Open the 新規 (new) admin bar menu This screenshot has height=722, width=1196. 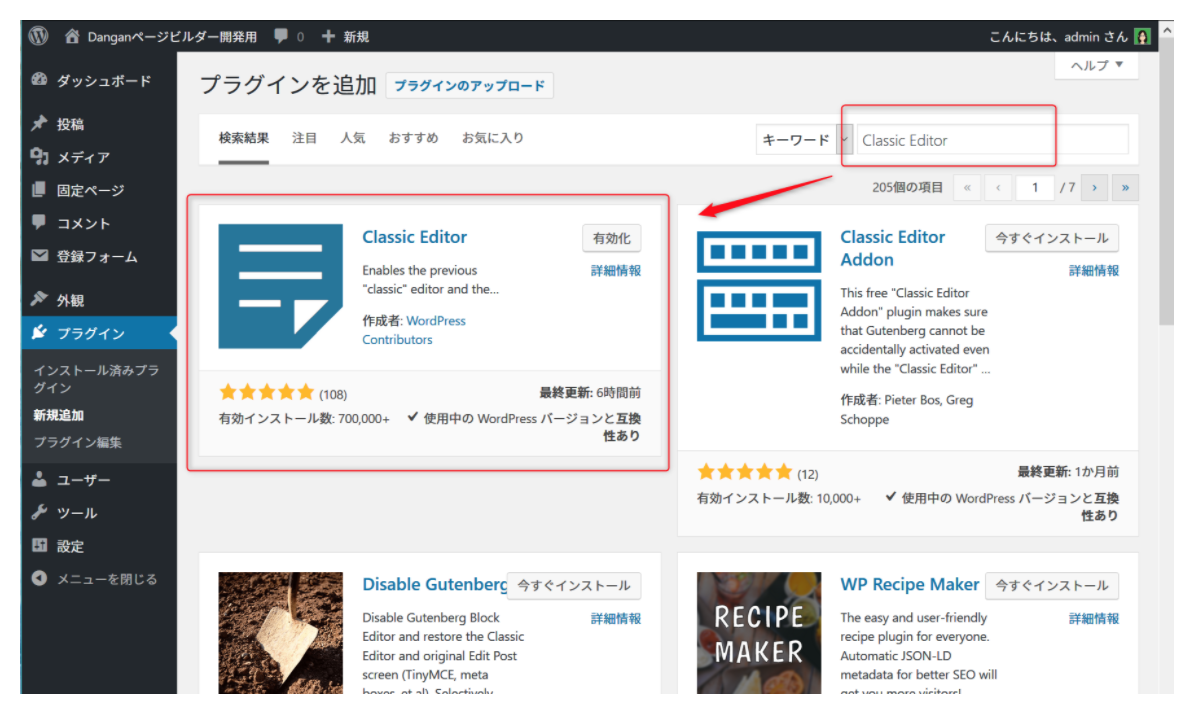click(x=346, y=36)
